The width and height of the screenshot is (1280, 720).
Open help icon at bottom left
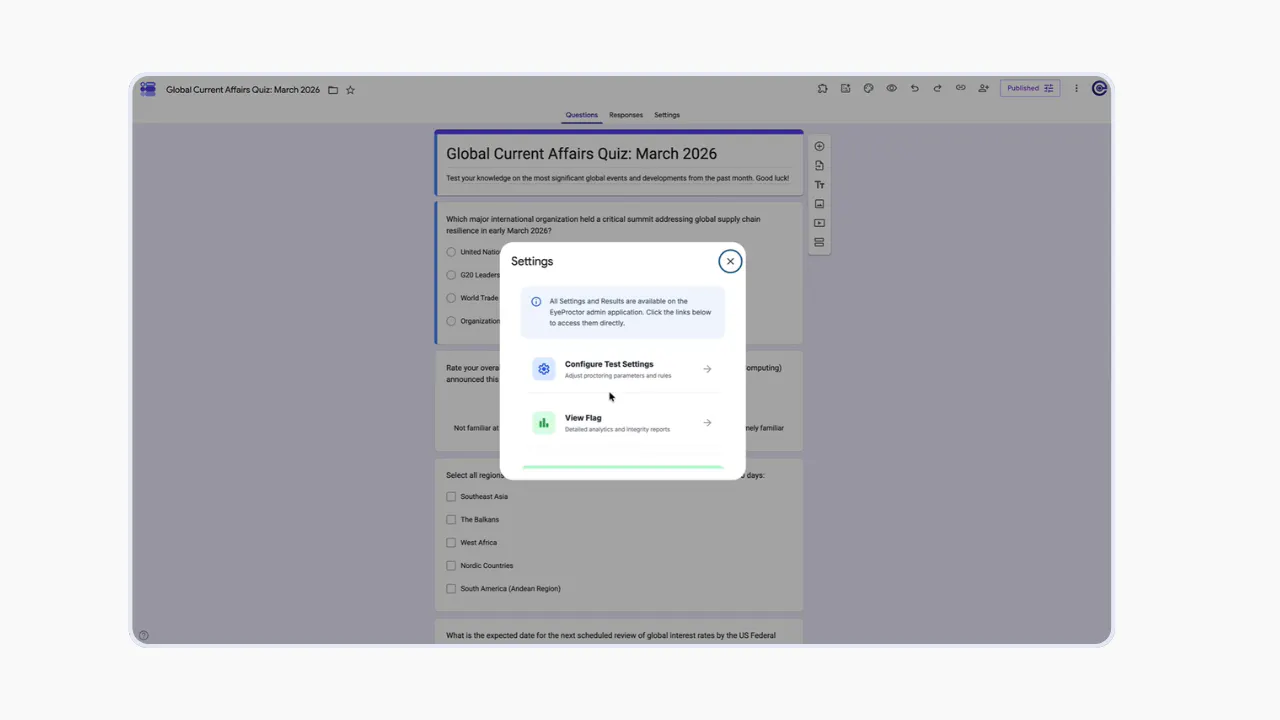click(143, 635)
